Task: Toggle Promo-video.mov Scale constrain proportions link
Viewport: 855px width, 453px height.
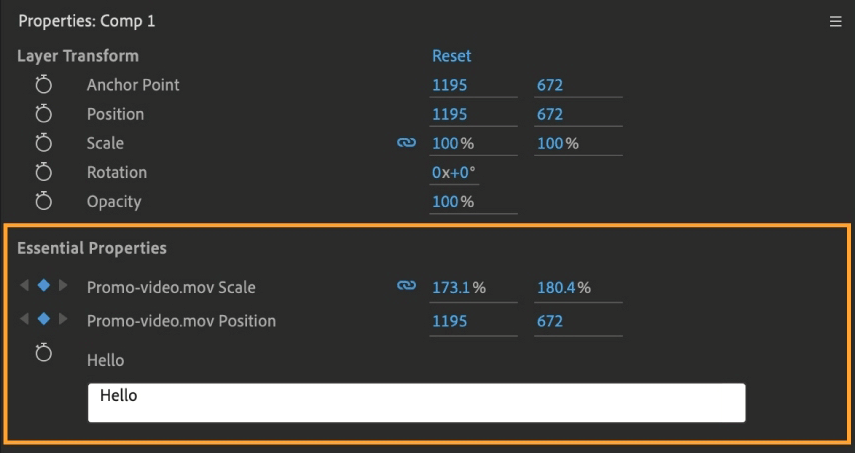Action: click(x=406, y=287)
